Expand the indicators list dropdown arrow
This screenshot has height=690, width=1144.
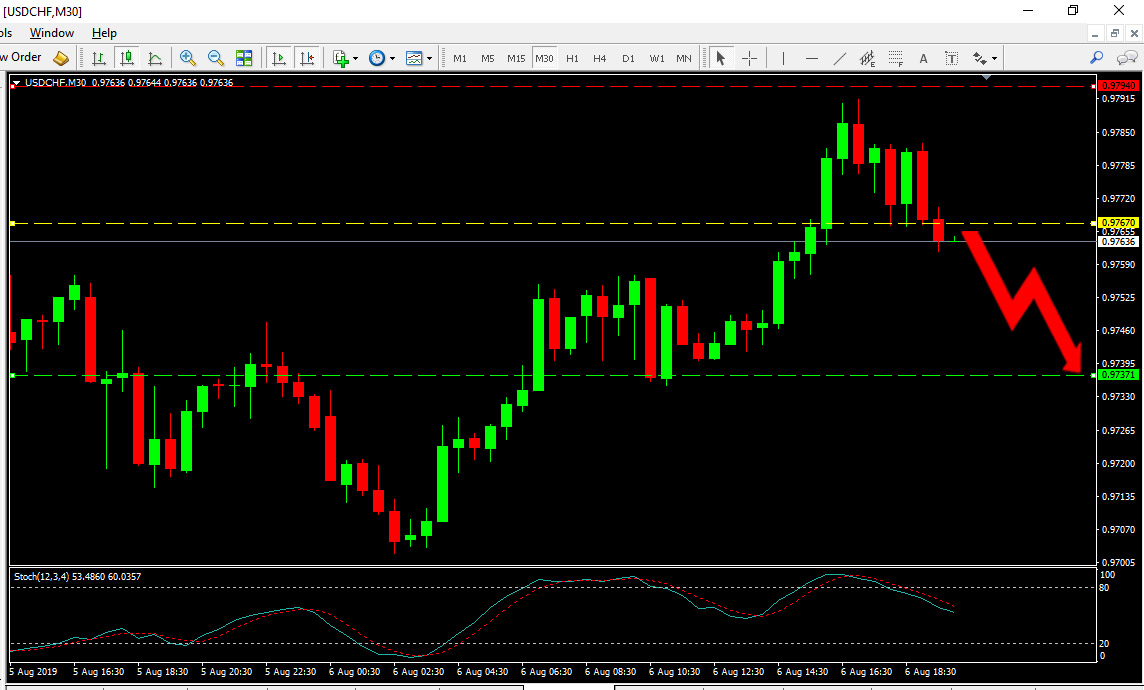(x=355, y=58)
